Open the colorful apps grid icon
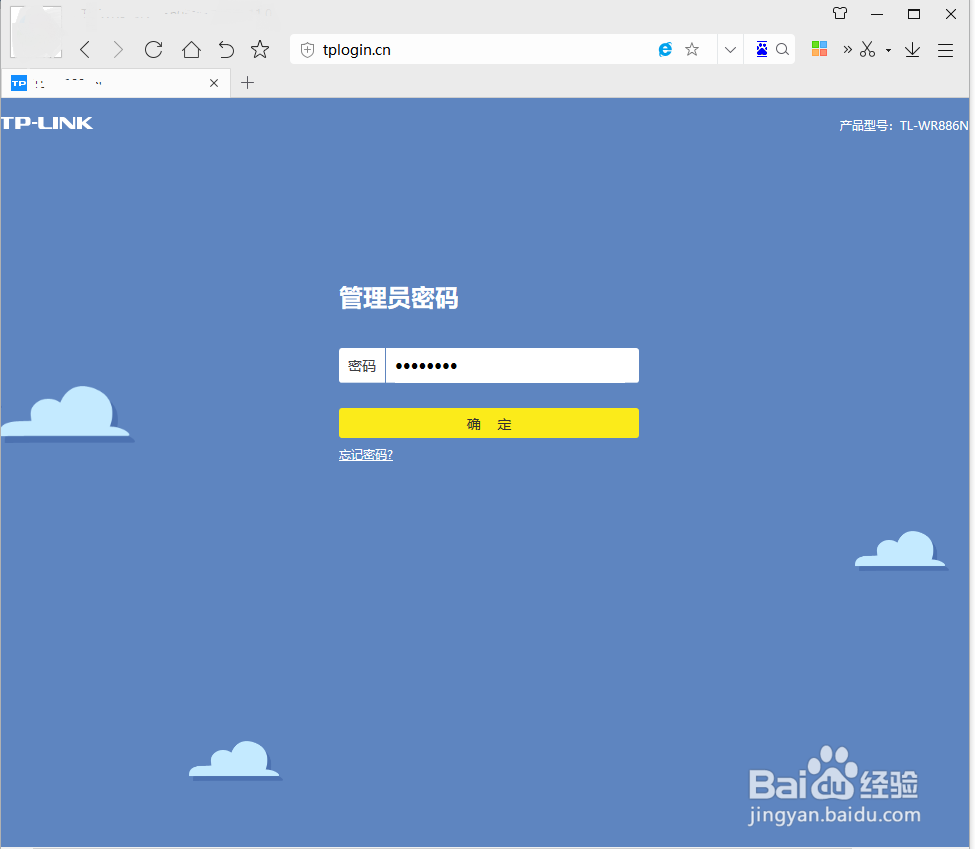 [x=819, y=48]
